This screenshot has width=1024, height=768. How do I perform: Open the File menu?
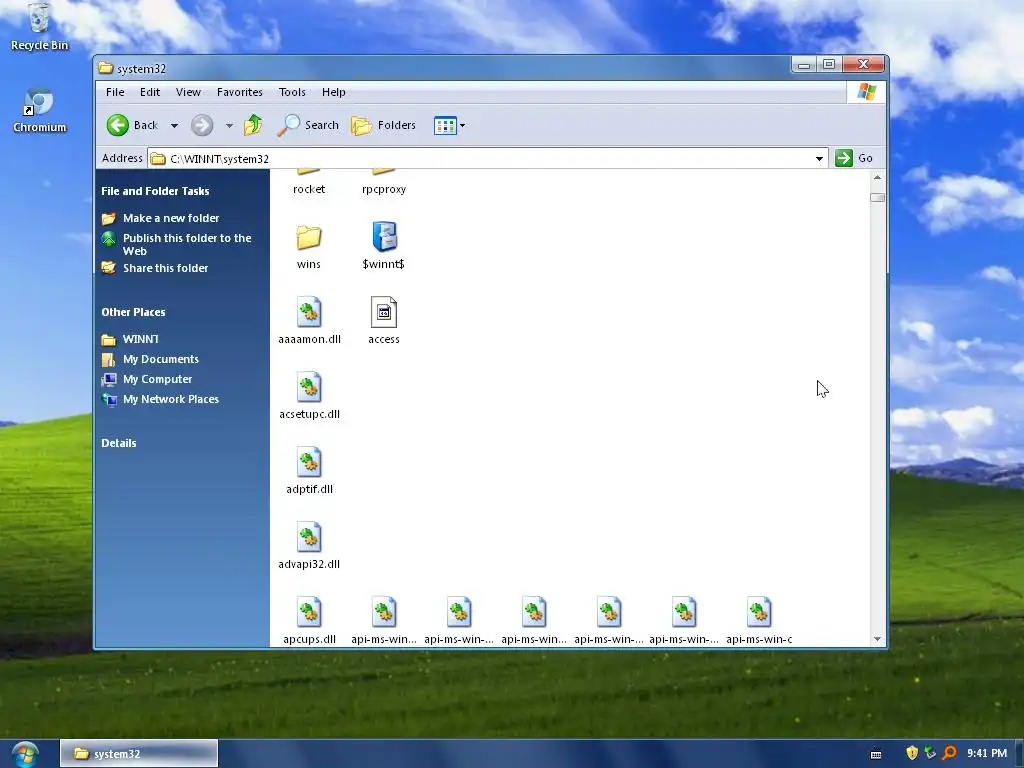(115, 92)
